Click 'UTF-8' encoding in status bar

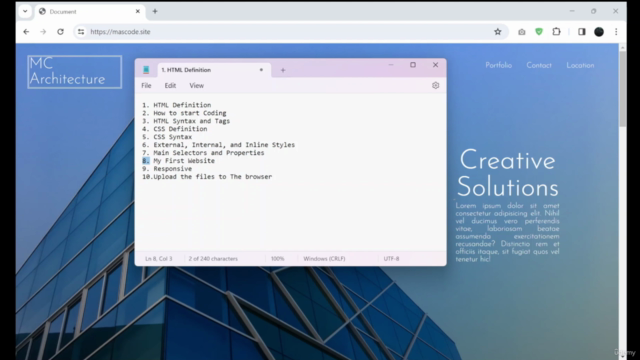pyautogui.click(x=391, y=259)
